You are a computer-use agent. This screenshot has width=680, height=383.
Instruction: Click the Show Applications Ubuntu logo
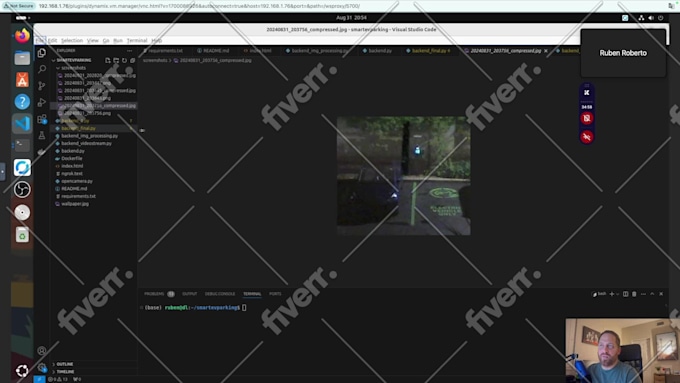tap(22, 370)
